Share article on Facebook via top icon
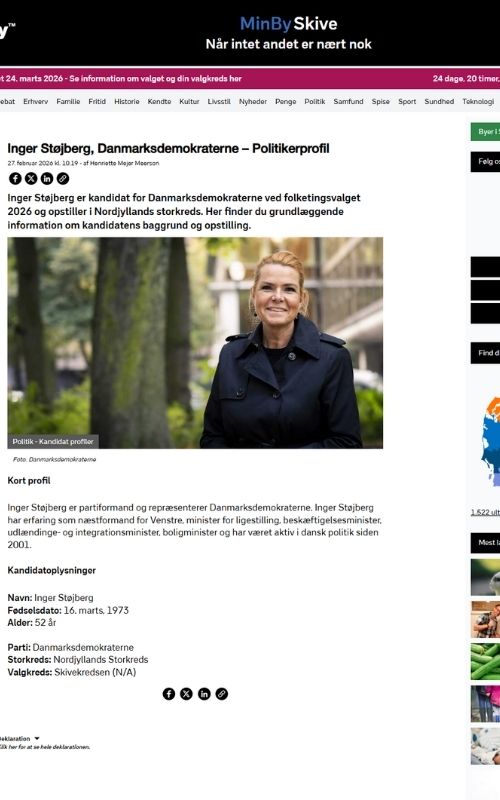Image resolution: width=500 pixels, height=800 pixels. click(15, 178)
